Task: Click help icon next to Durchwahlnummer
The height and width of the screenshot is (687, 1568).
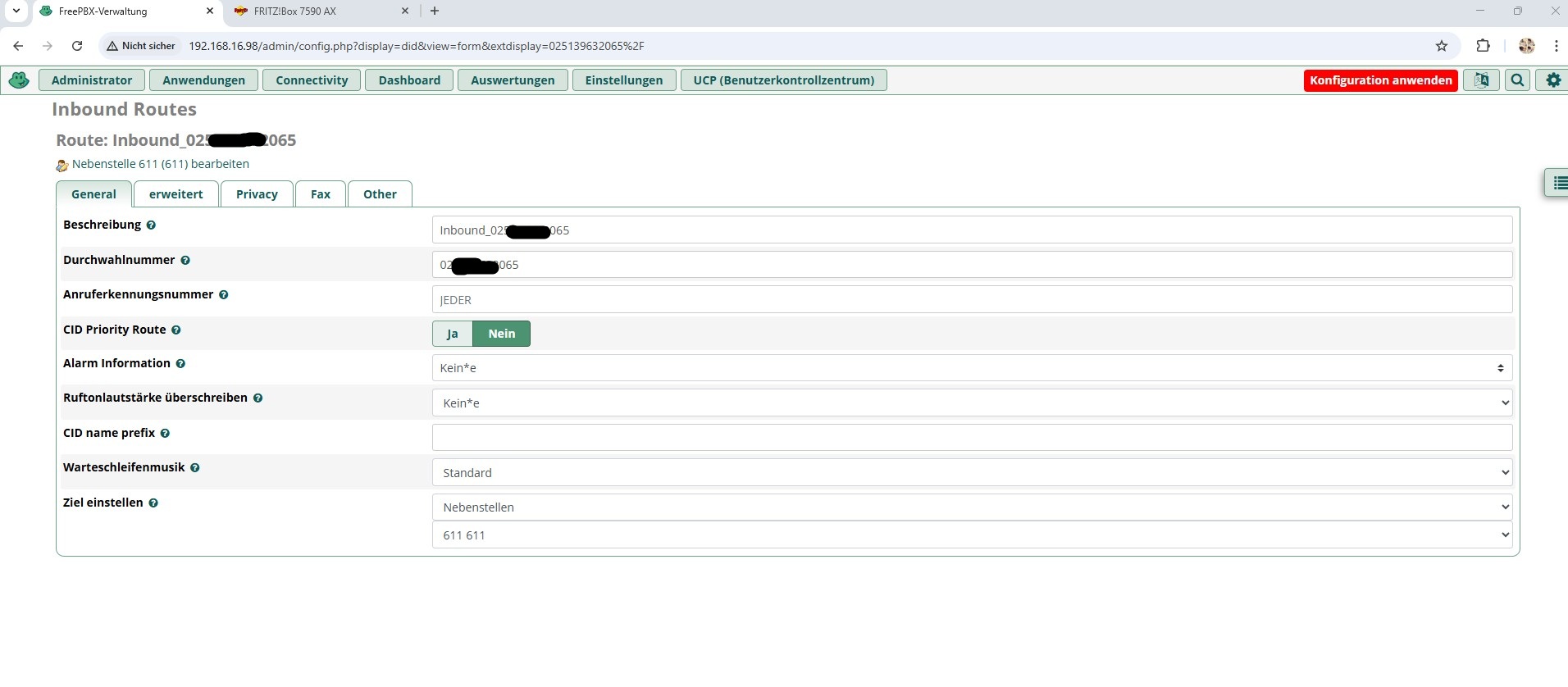Action: 185,260
